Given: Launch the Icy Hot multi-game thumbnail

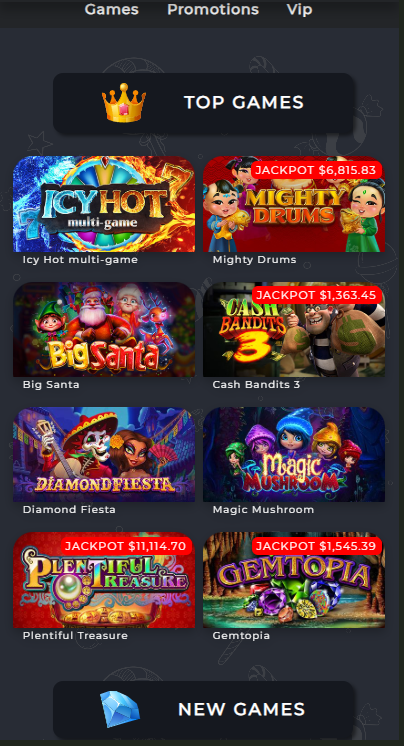Looking at the screenshot, I should 104,204.
